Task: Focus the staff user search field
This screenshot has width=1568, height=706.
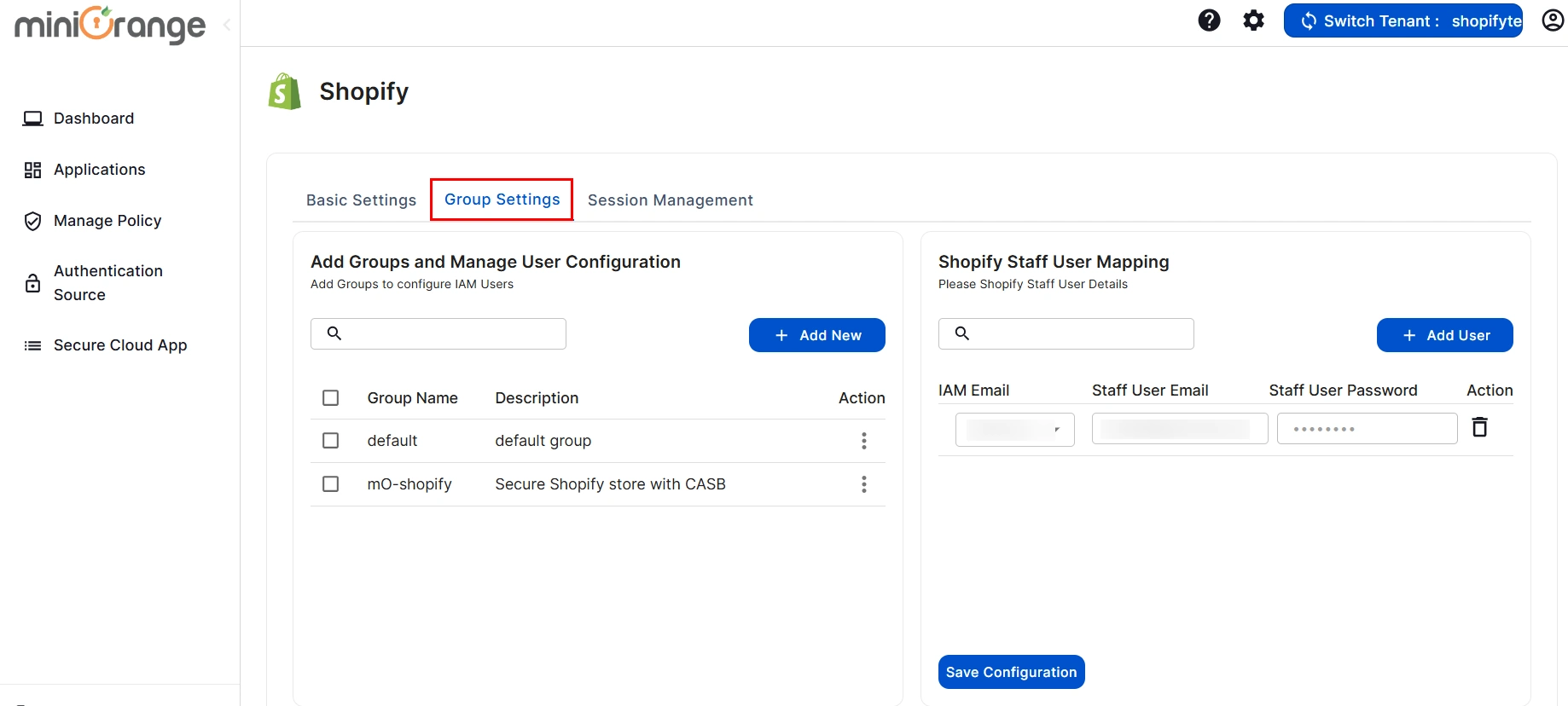Action: pyautogui.click(x=1066, y=333)
